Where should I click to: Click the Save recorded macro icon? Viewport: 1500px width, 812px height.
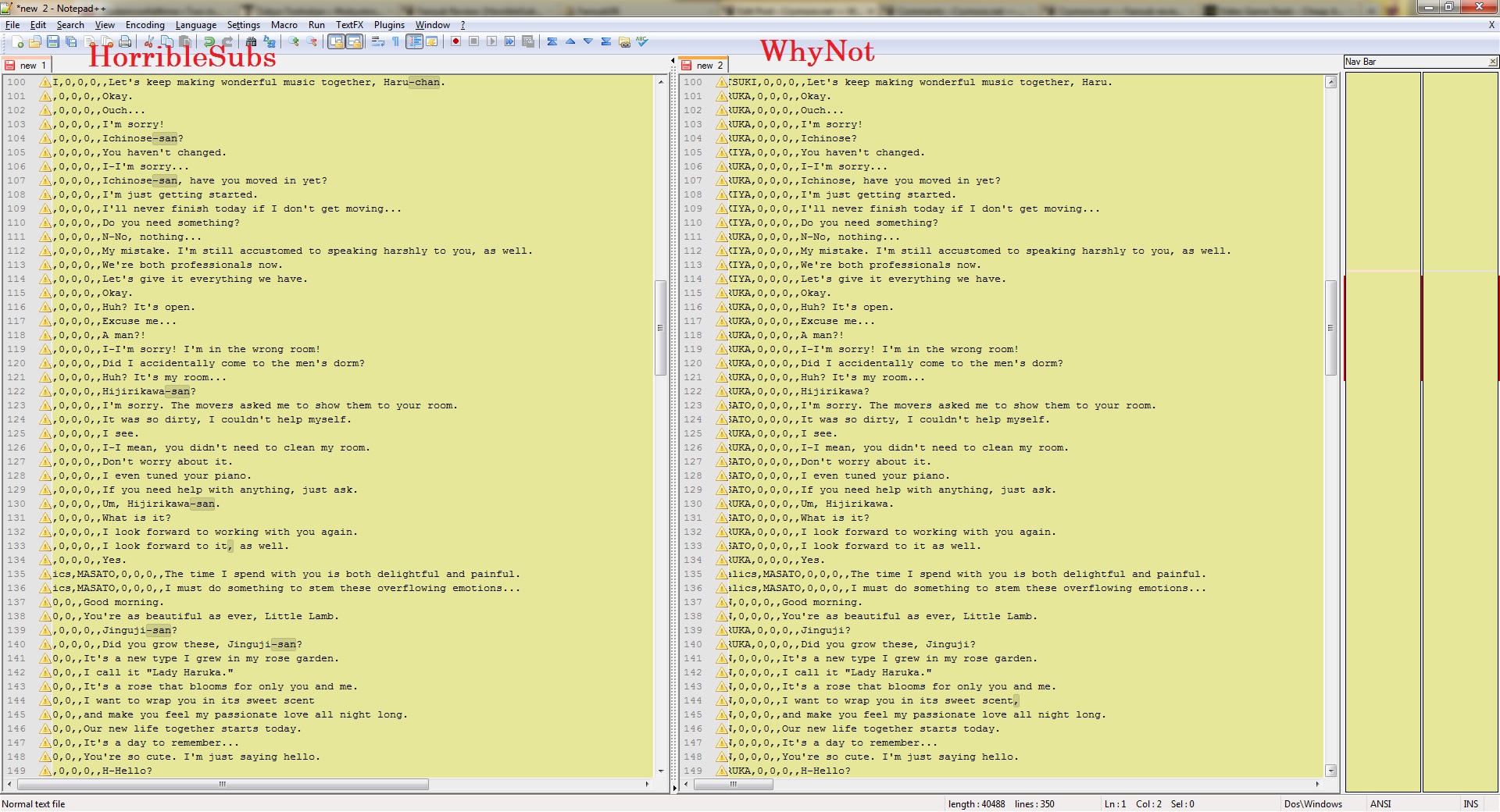click(528, 41)
